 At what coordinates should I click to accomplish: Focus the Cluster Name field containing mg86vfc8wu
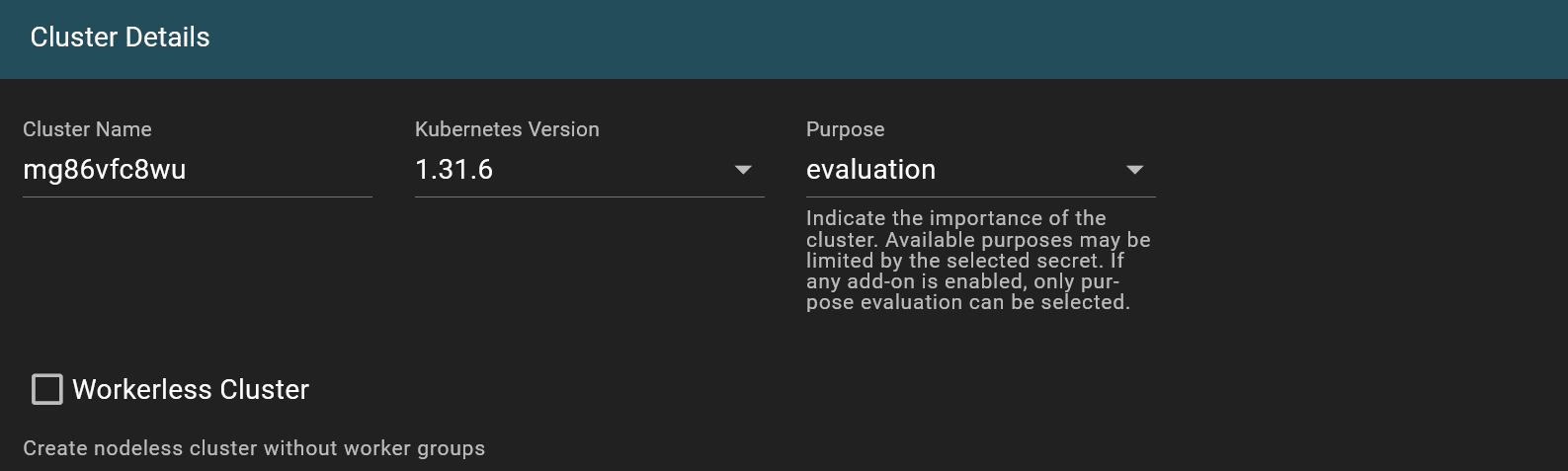pos(198,170)
